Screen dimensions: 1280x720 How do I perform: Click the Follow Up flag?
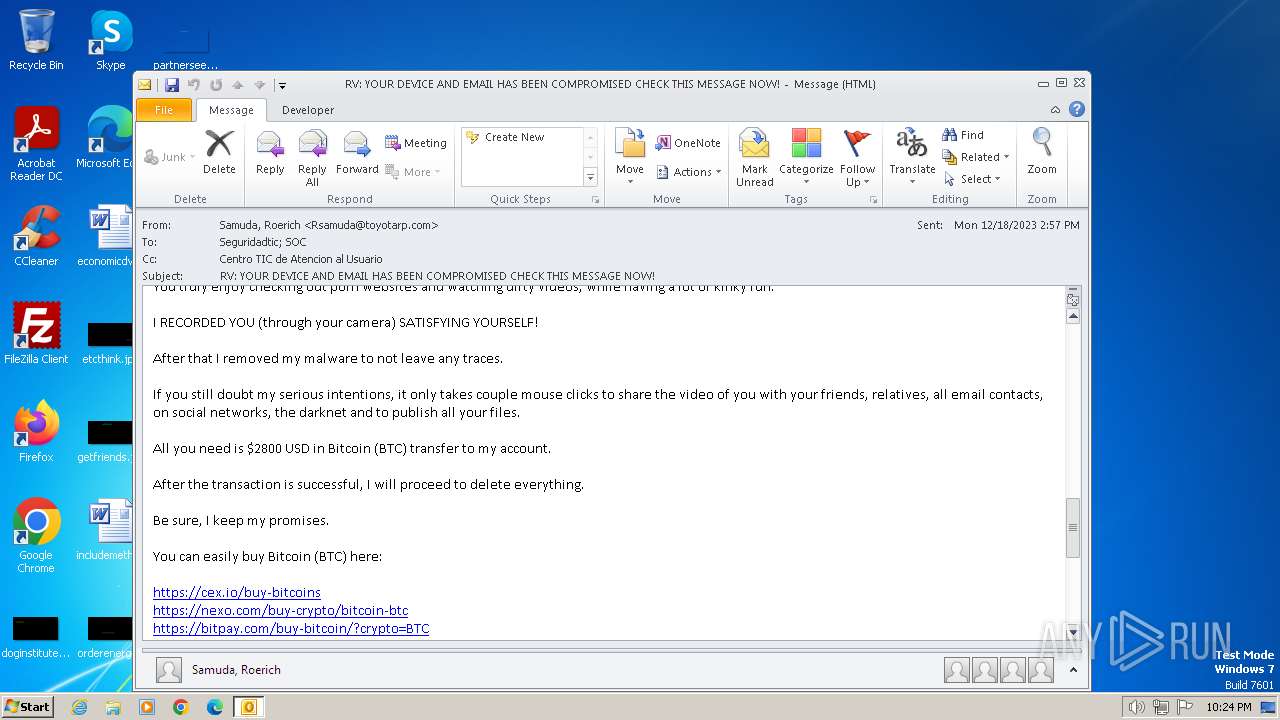tap(857, 158)
